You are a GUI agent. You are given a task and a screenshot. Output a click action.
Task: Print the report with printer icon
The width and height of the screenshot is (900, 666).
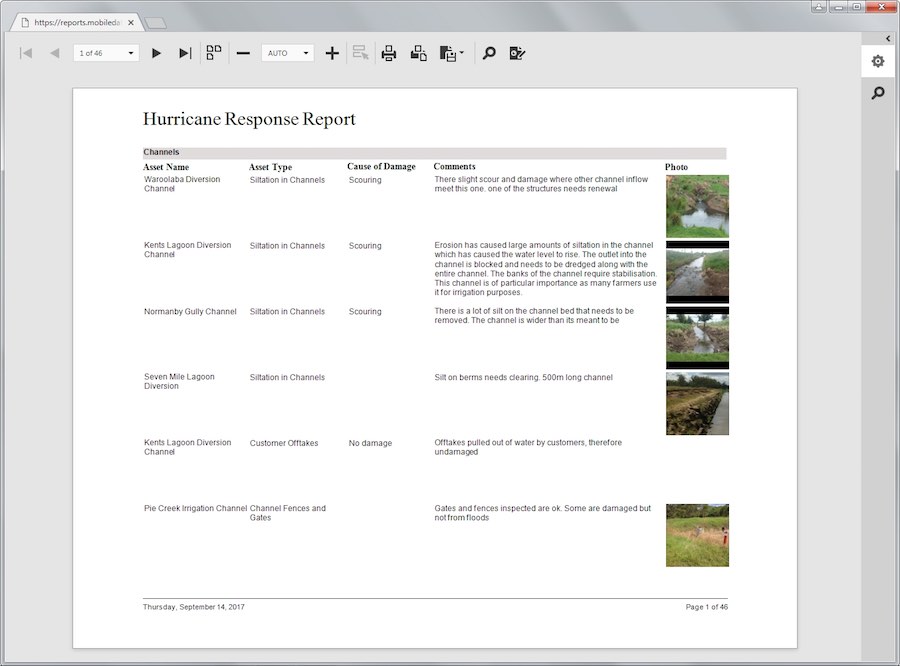click(389, 53)
